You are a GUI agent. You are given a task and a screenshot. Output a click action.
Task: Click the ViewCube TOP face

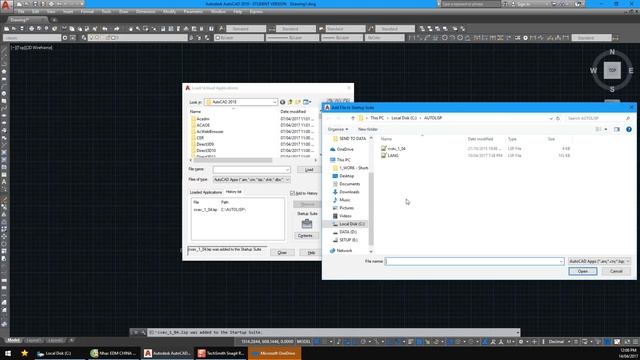pos(612,70)
